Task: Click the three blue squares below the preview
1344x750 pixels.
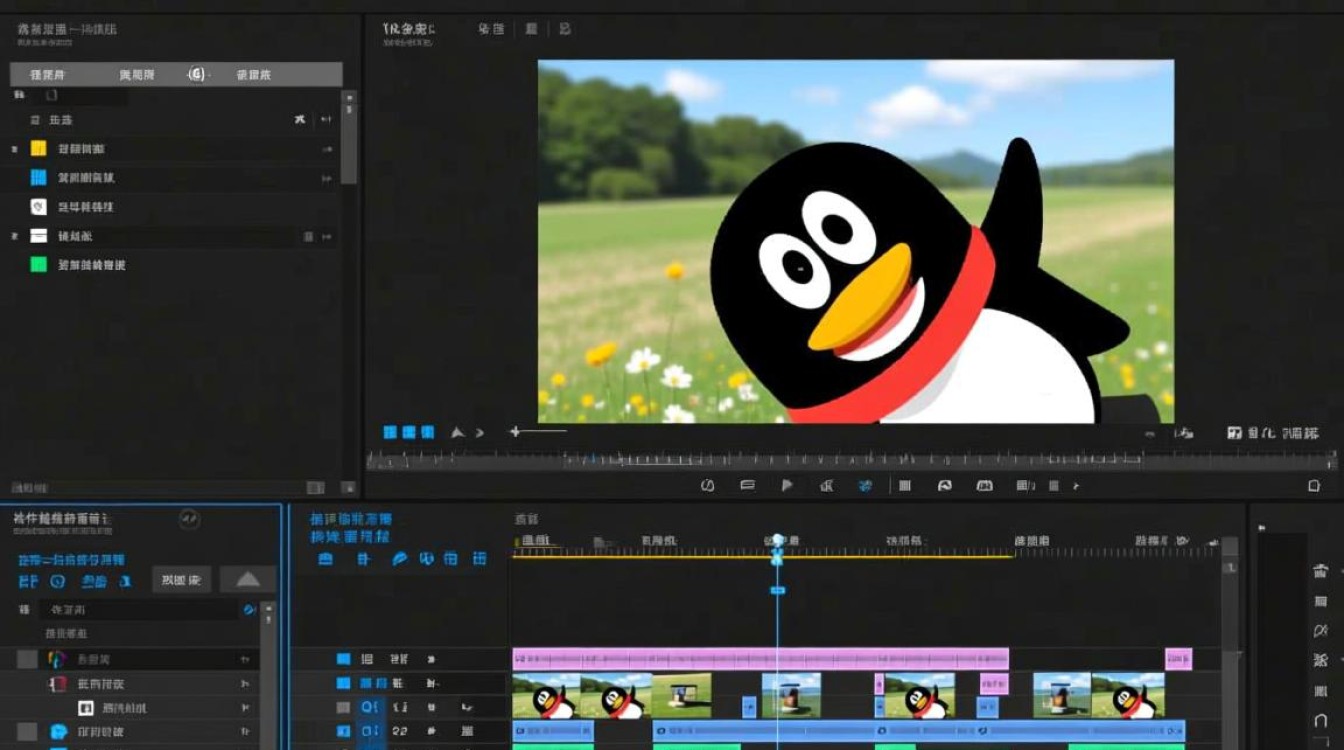Action: click(x=409, y=432)
